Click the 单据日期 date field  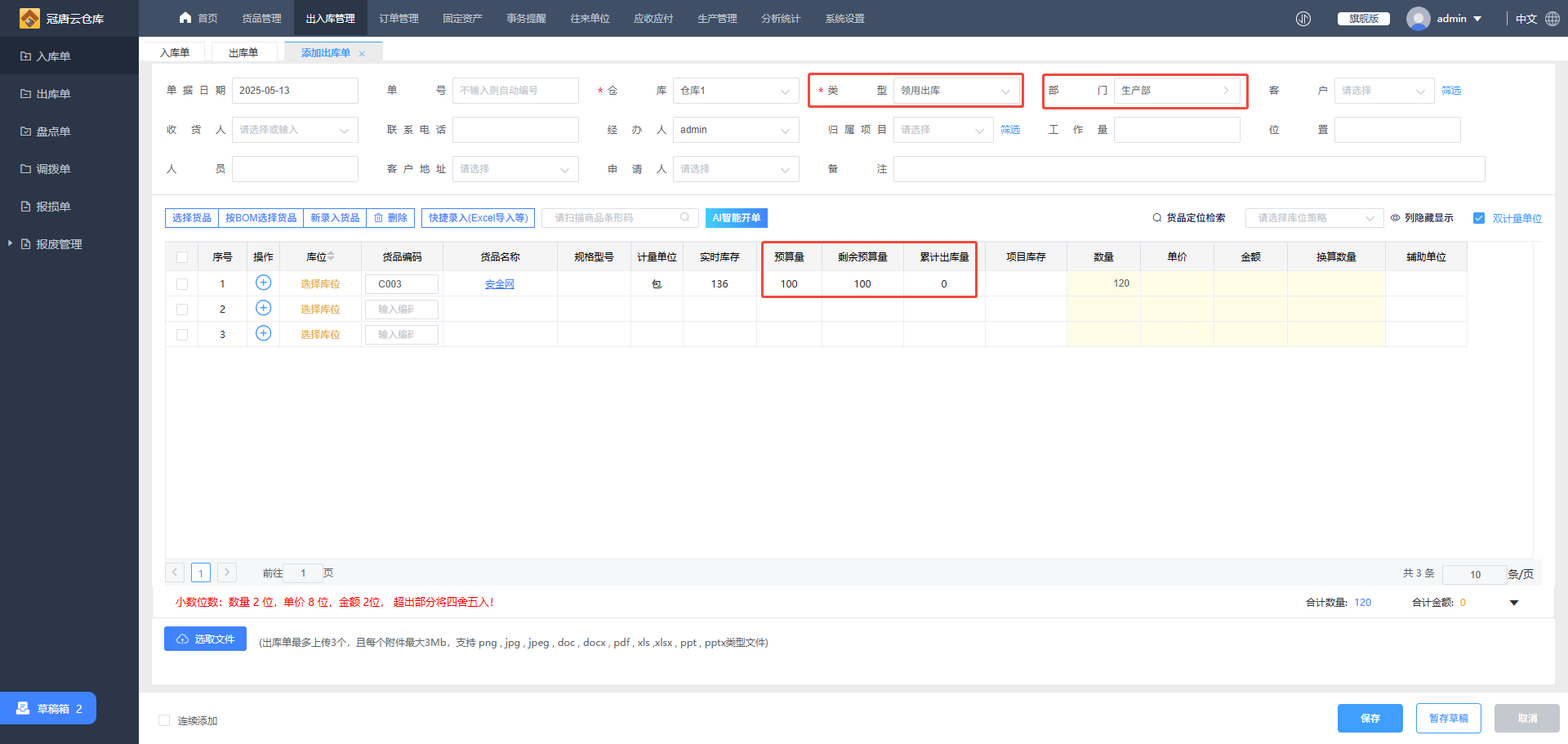click(295, 91)
